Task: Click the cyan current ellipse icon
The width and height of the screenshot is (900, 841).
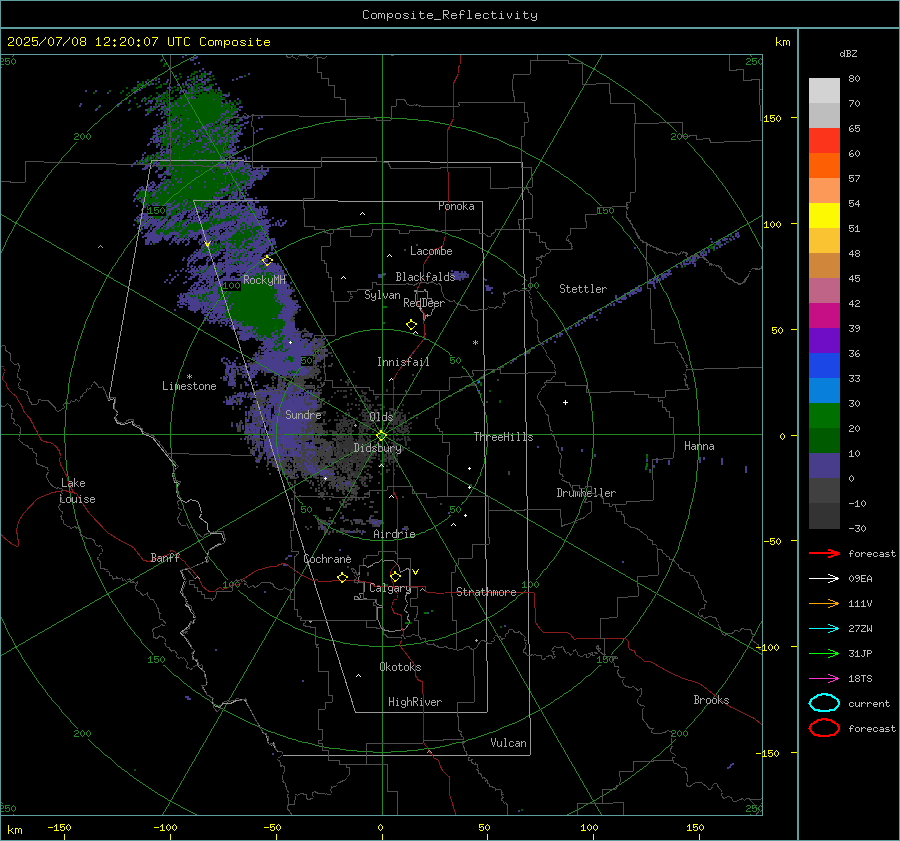Action: click(824, 703)
